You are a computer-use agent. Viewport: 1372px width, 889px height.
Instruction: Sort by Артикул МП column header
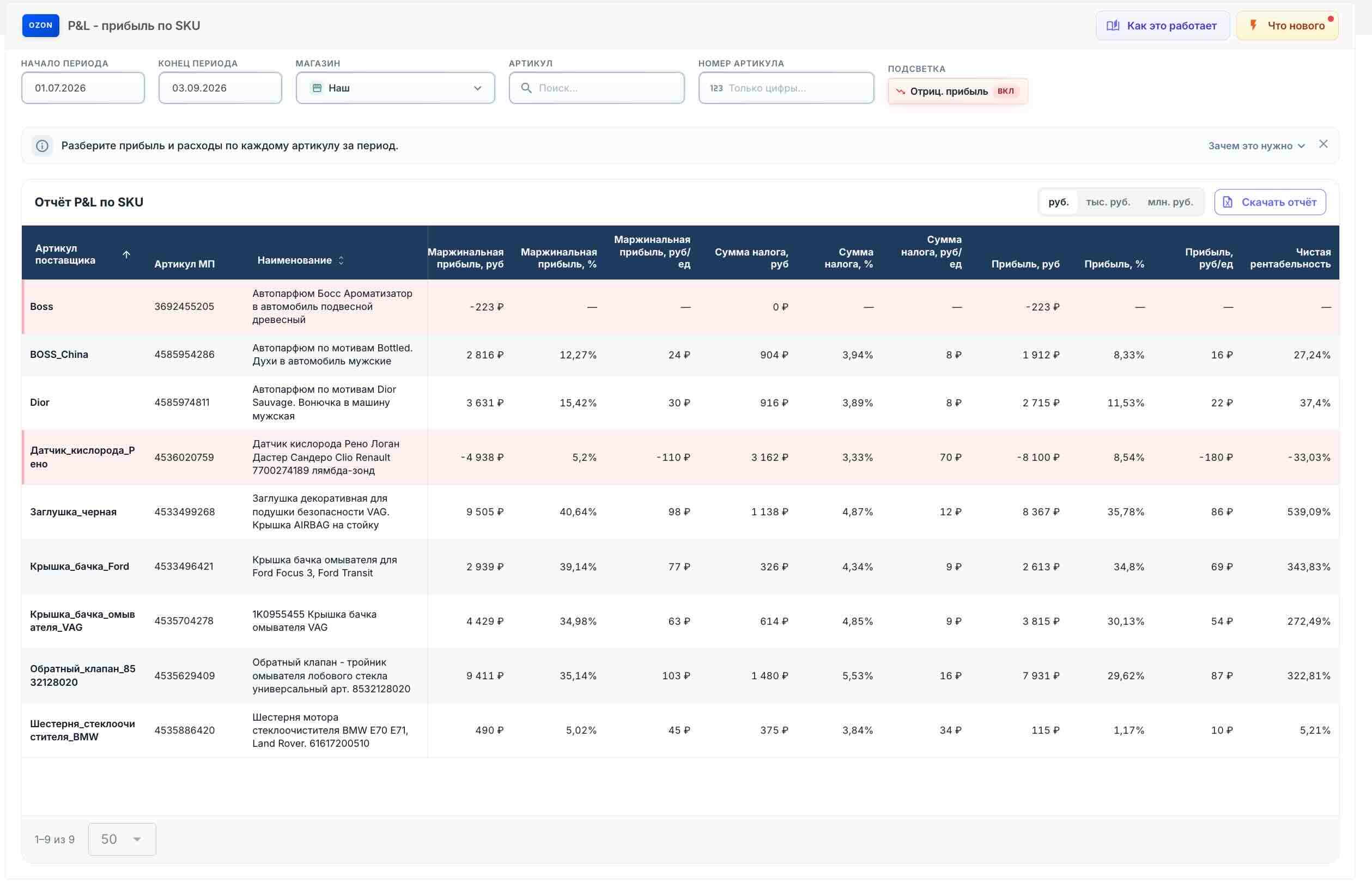coord(185,264)
